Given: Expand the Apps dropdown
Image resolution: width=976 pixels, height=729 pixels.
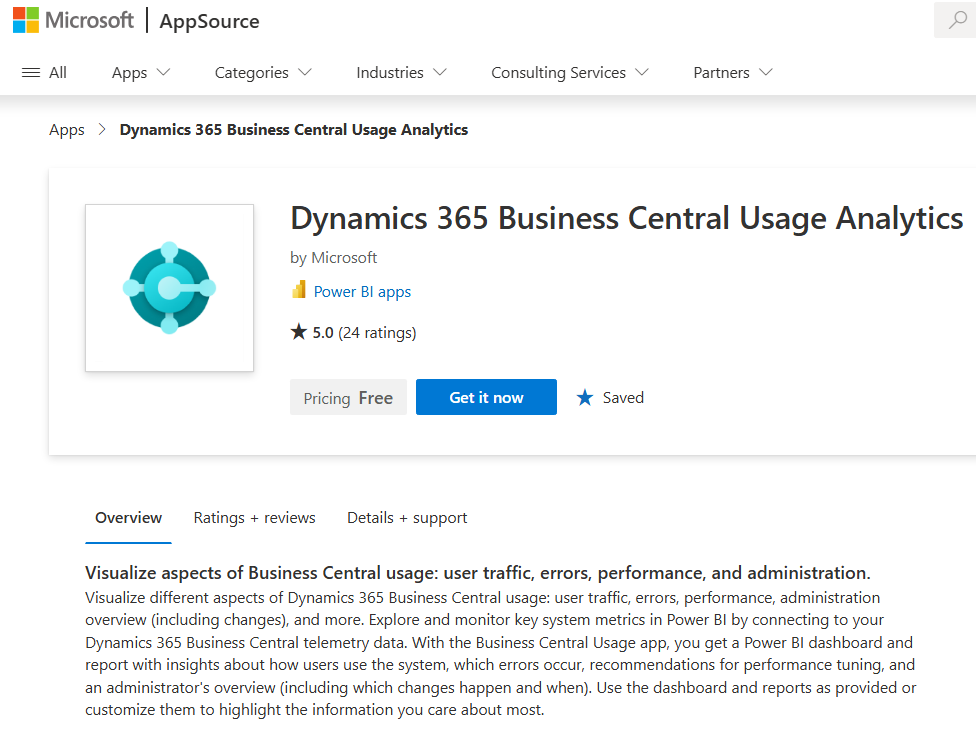Looking at the screenshot, I should point(141,73).
